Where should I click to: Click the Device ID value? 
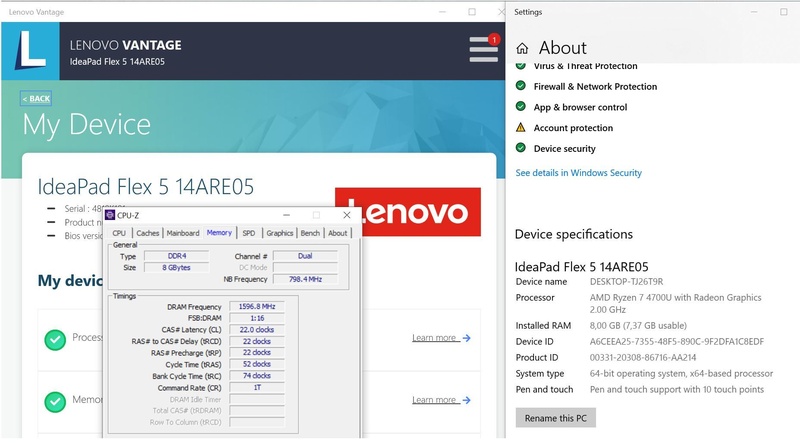coord(677,341)
